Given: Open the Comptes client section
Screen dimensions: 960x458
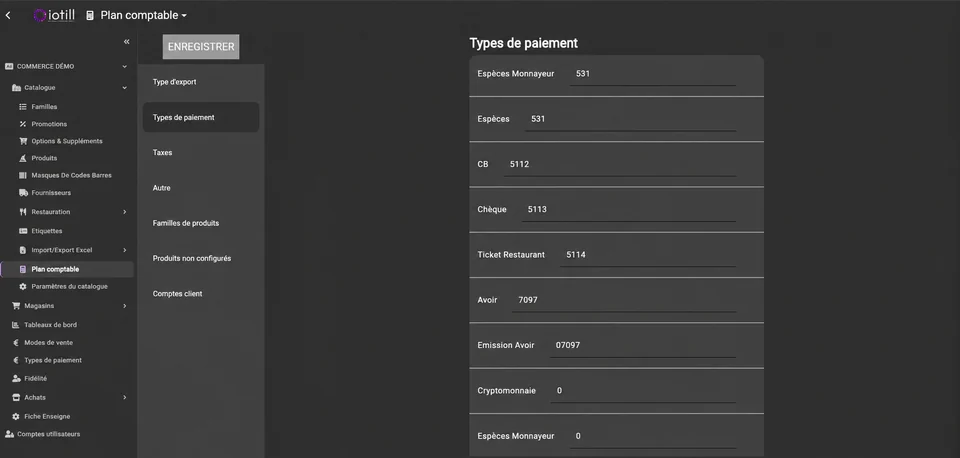Looking at the screenshot, I should point(201,294).
